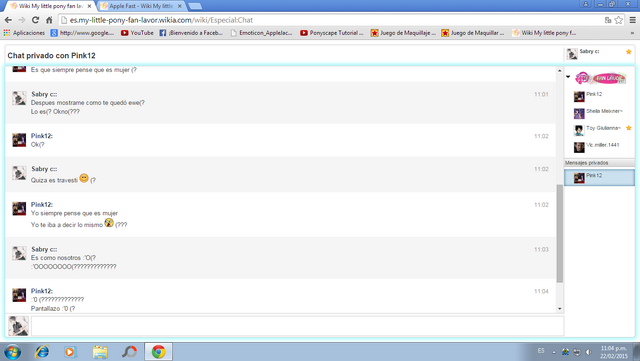Screen dimensions: 640x361
Task: Open File Explorer folder from the taskbar
Action: [100, 352]
